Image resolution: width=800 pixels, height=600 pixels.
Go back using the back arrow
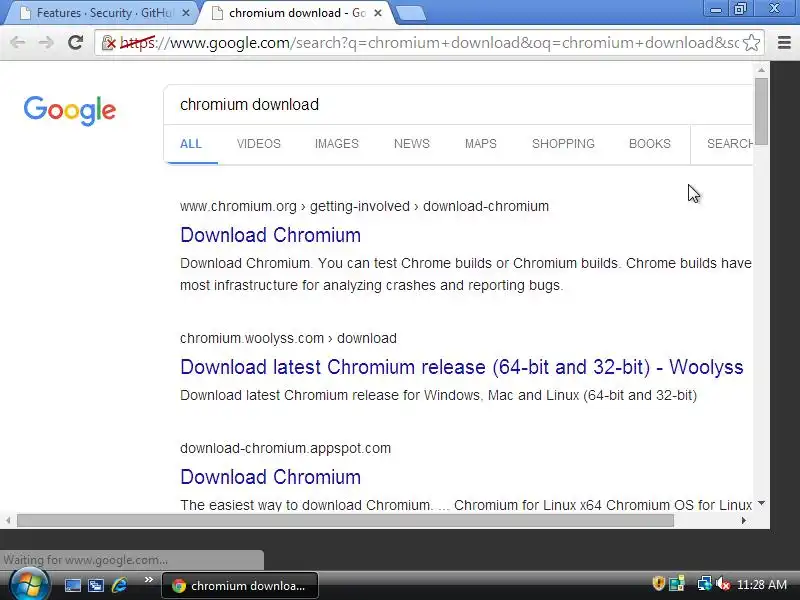(x=17, y=42)
